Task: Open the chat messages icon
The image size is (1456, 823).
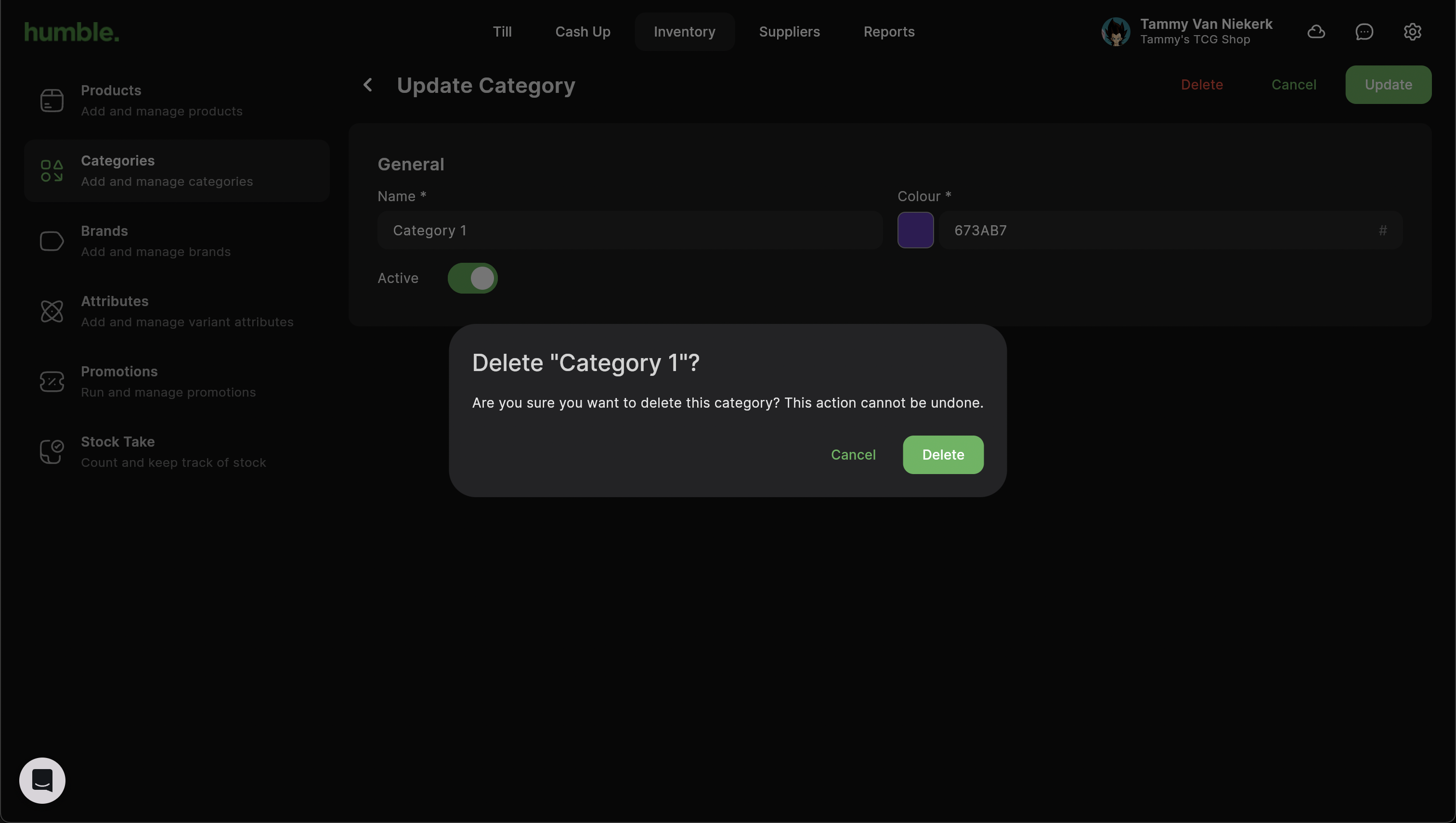Action: point(1364,32)
